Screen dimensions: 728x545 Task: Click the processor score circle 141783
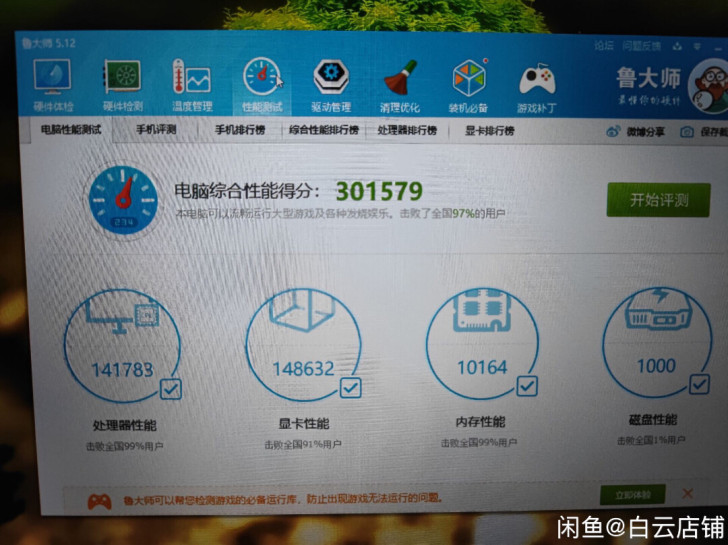[x=122, y=346]
